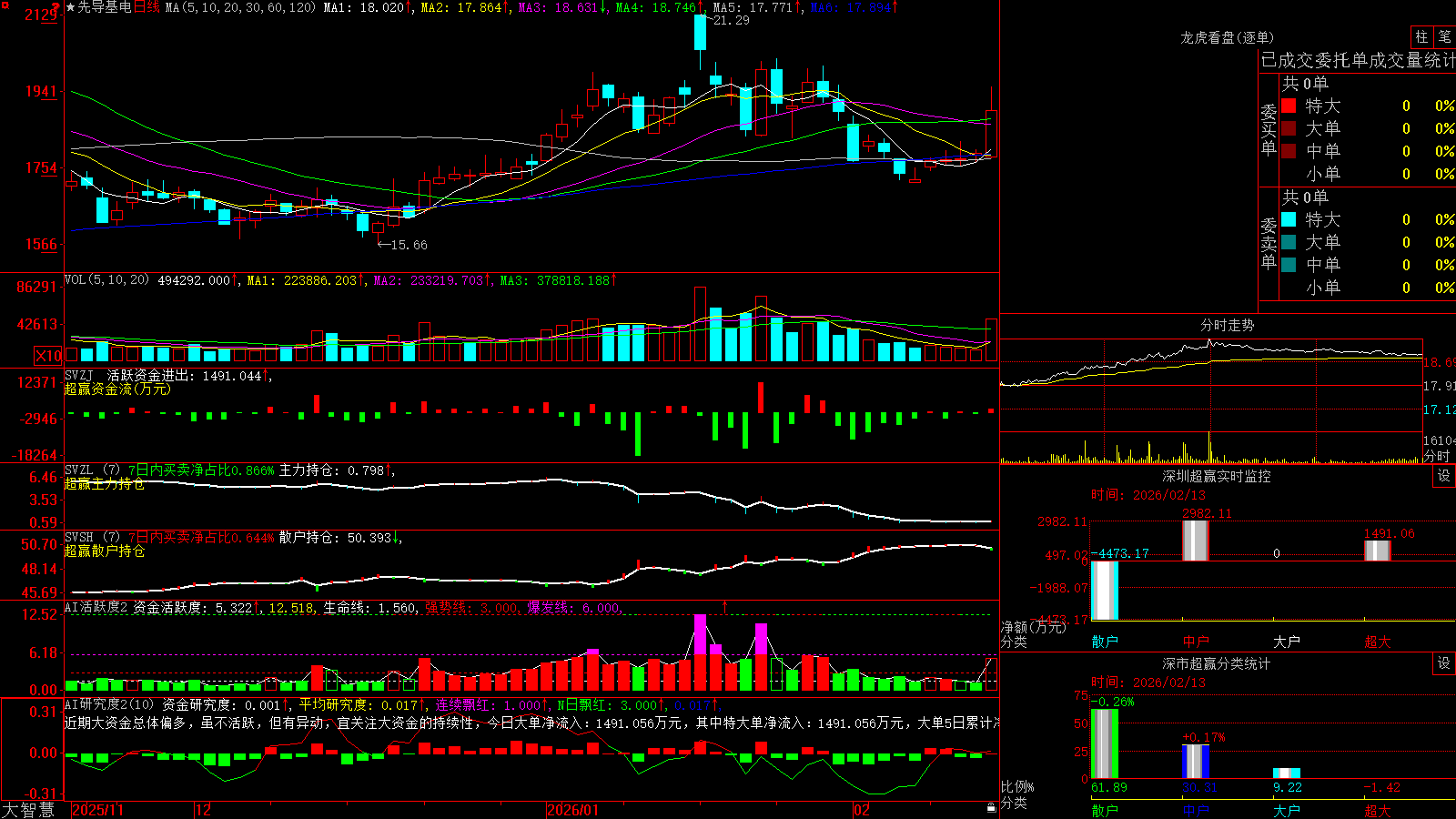This screenshot has height=819, width=1456.
Task: Click the 中户 bar showing 2982.11
Action: coord(1196,541)
